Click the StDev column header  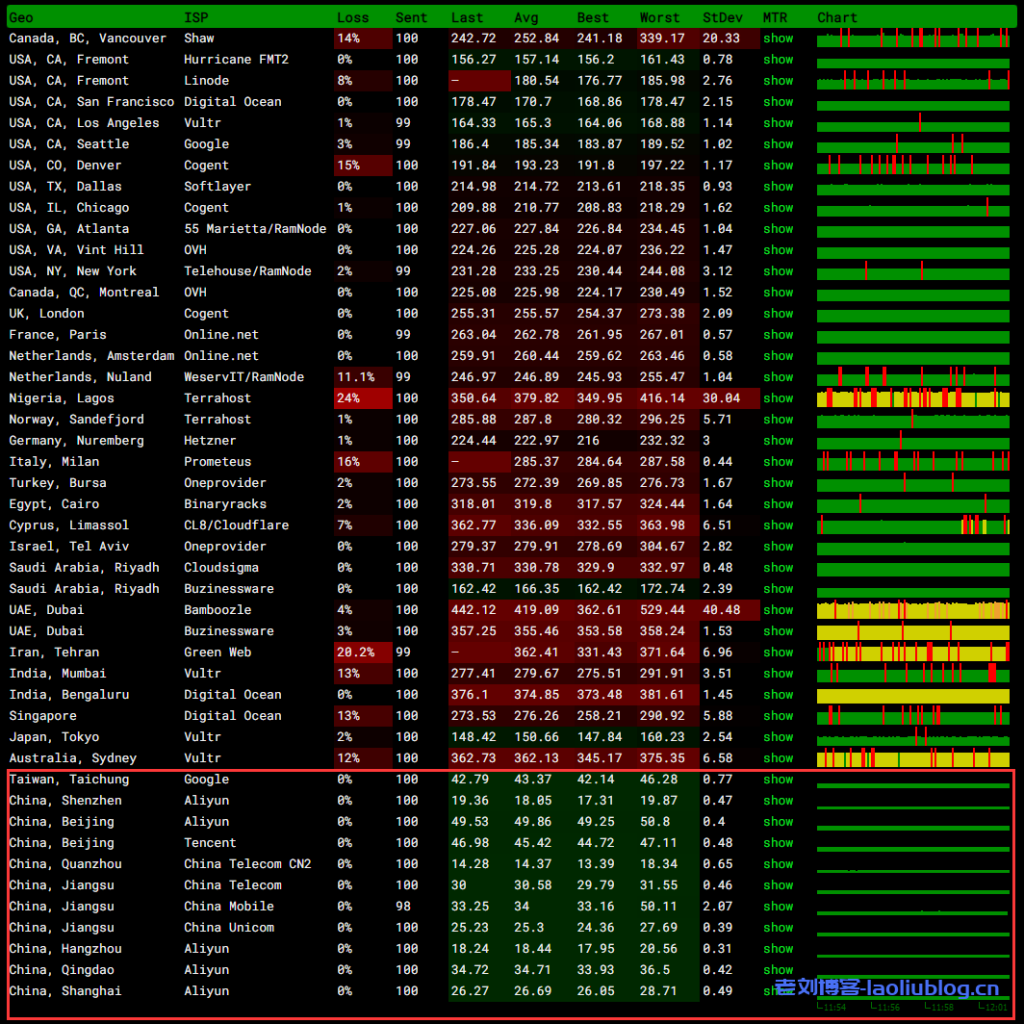click(x=722, y=17)
